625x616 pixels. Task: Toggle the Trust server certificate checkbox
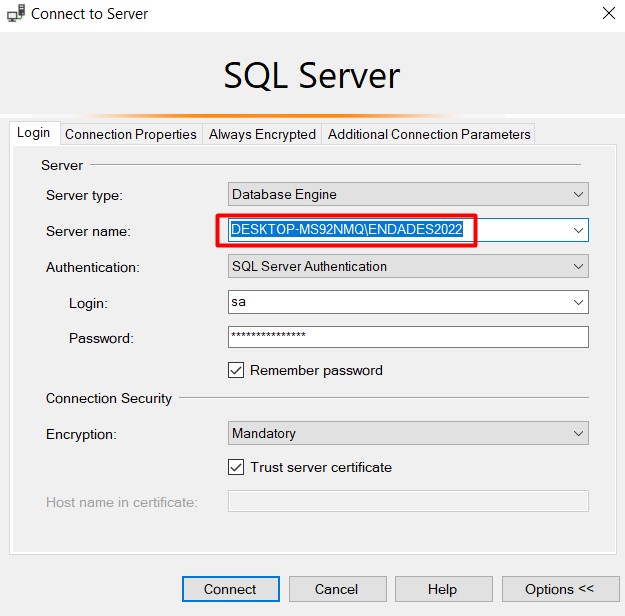pyautogui.click(x=236, y=467)
